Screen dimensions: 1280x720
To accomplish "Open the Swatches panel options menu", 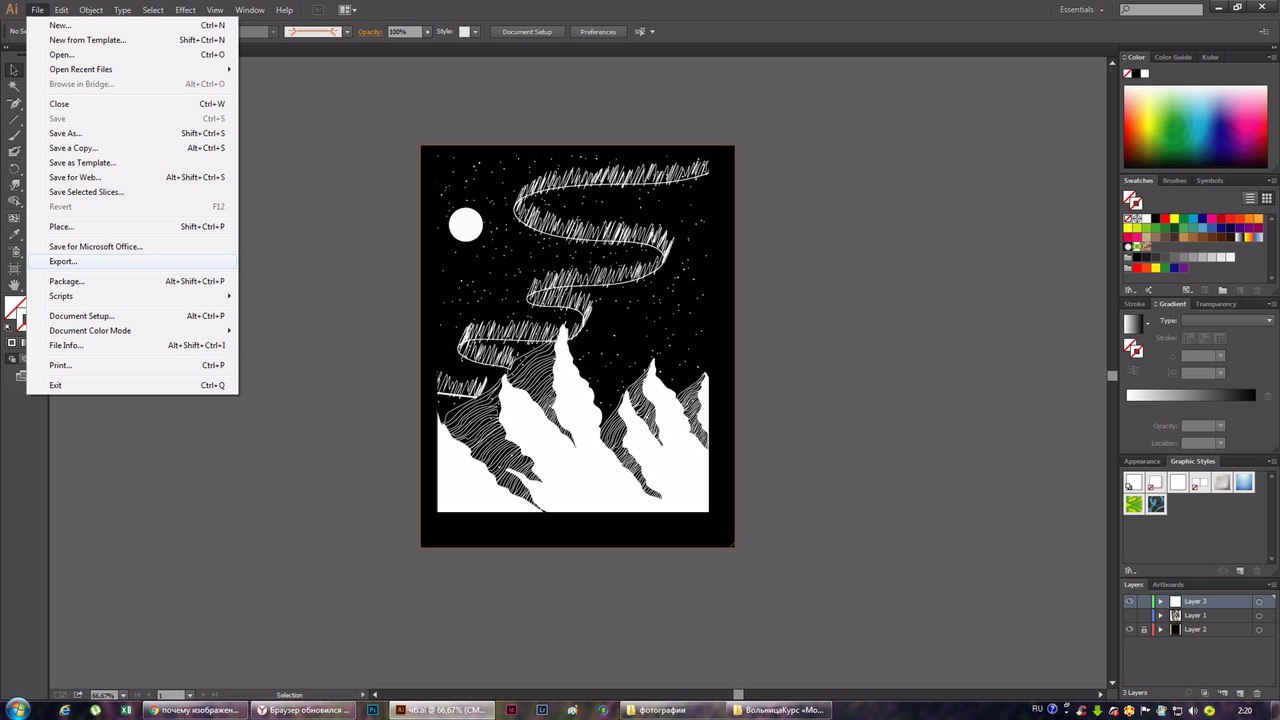I will pyautogui.click(x=1270, y=181).
